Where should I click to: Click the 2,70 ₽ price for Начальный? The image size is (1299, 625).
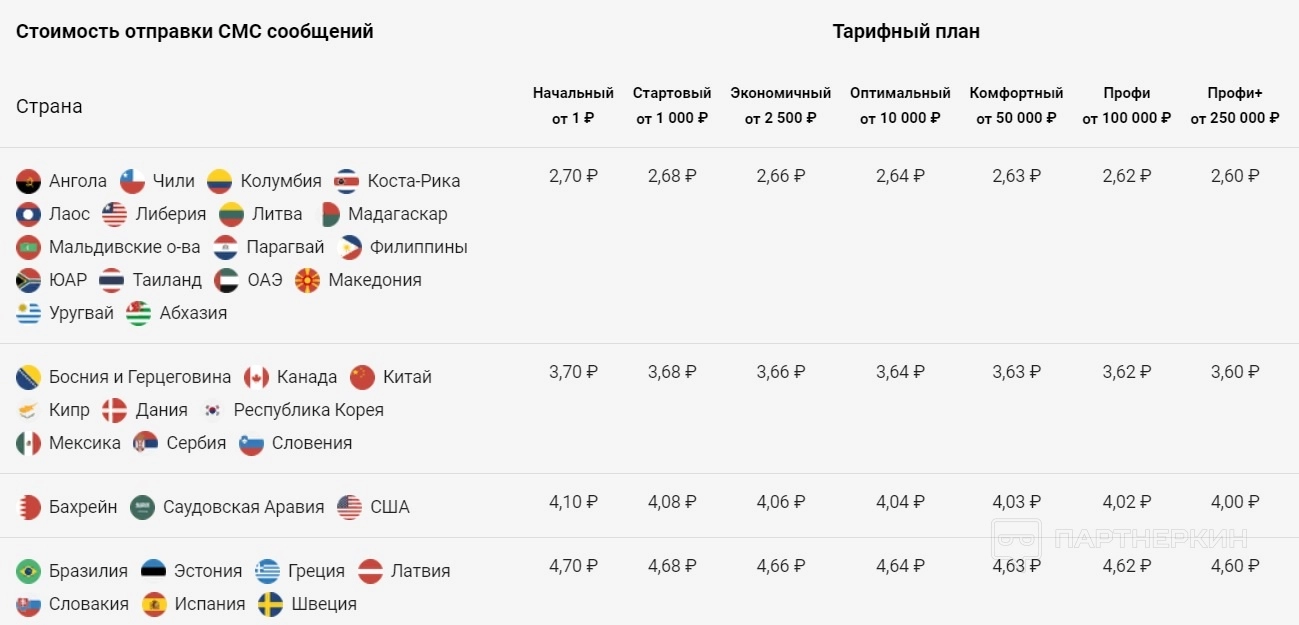pyautogui.click(x=573, y=176)
